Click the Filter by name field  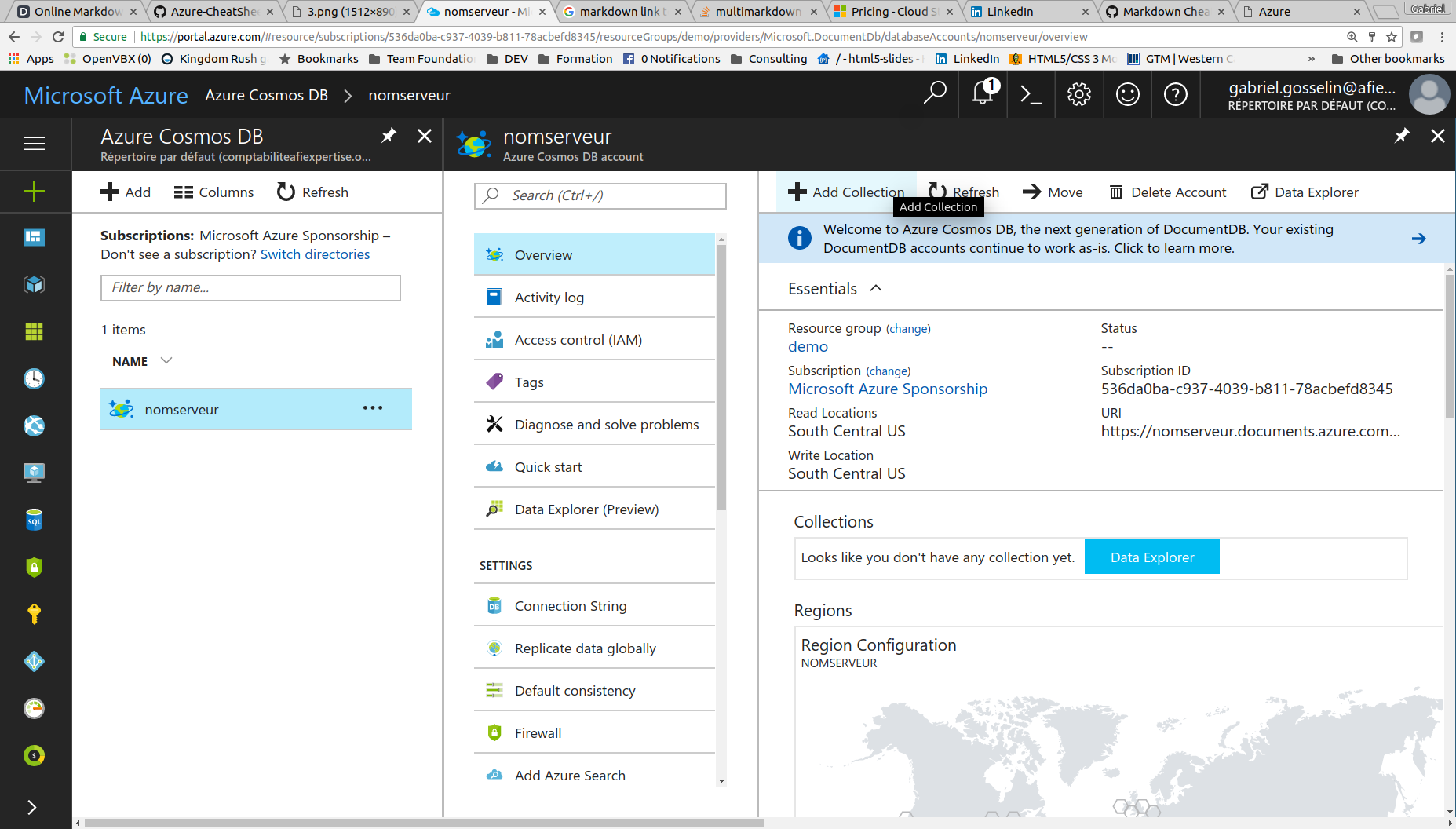(x=250, y=287)
